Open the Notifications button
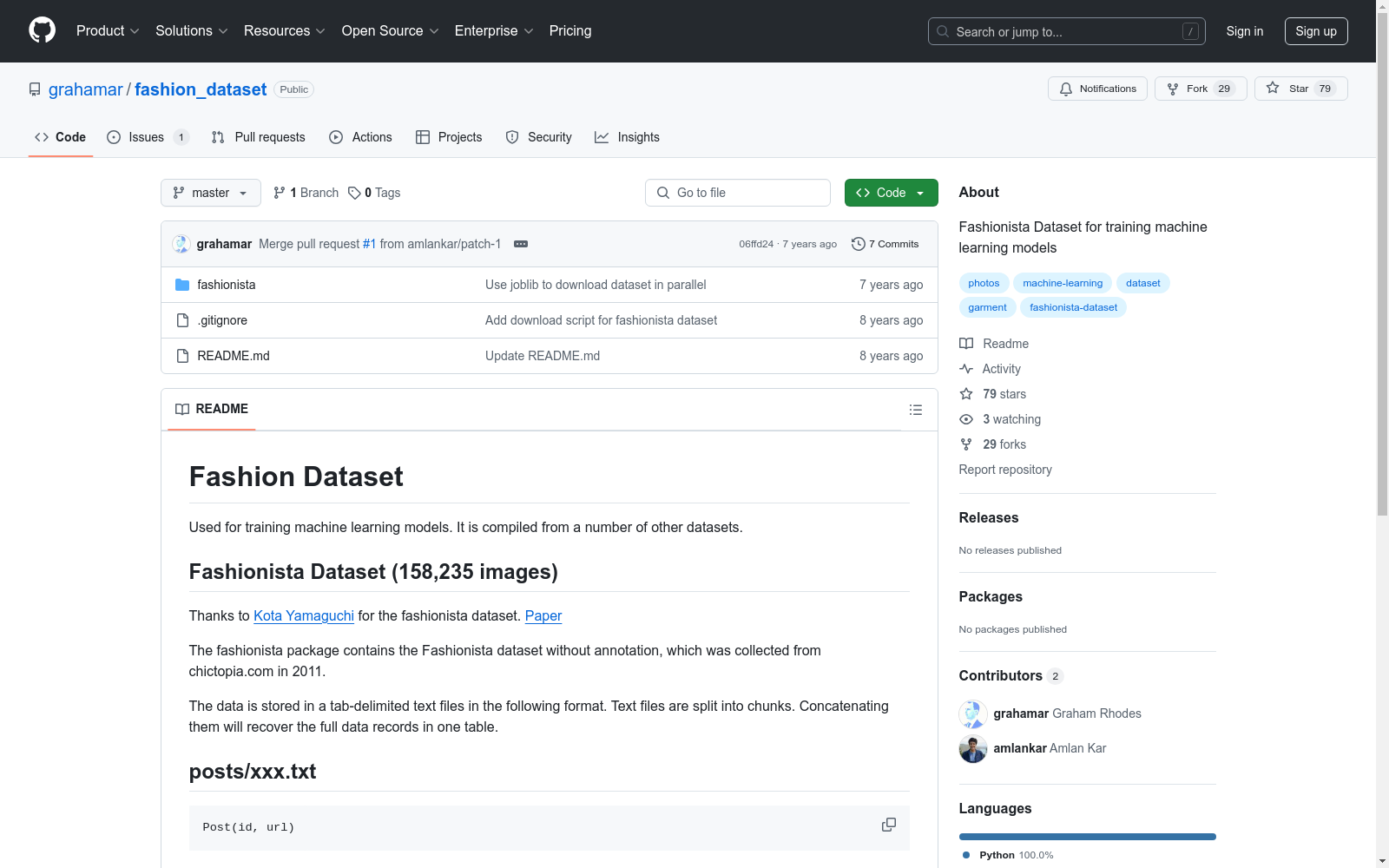Viewport: 1389px width, 868px height. (1097, 89)
